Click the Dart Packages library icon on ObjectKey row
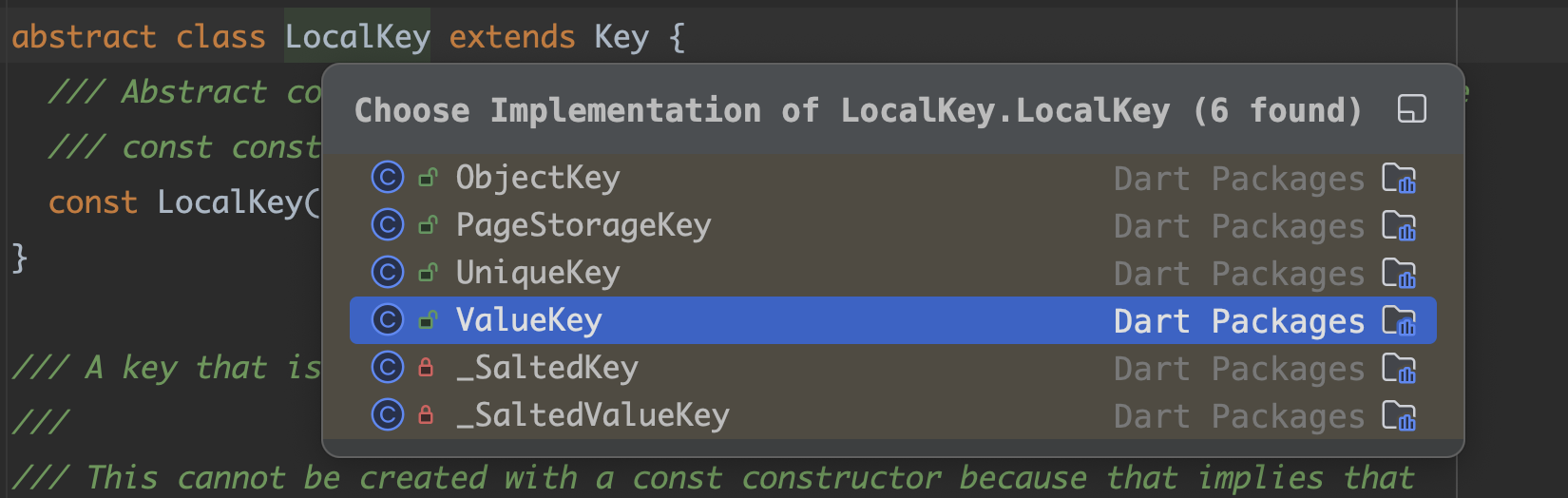 click(x=1399, y=178)
